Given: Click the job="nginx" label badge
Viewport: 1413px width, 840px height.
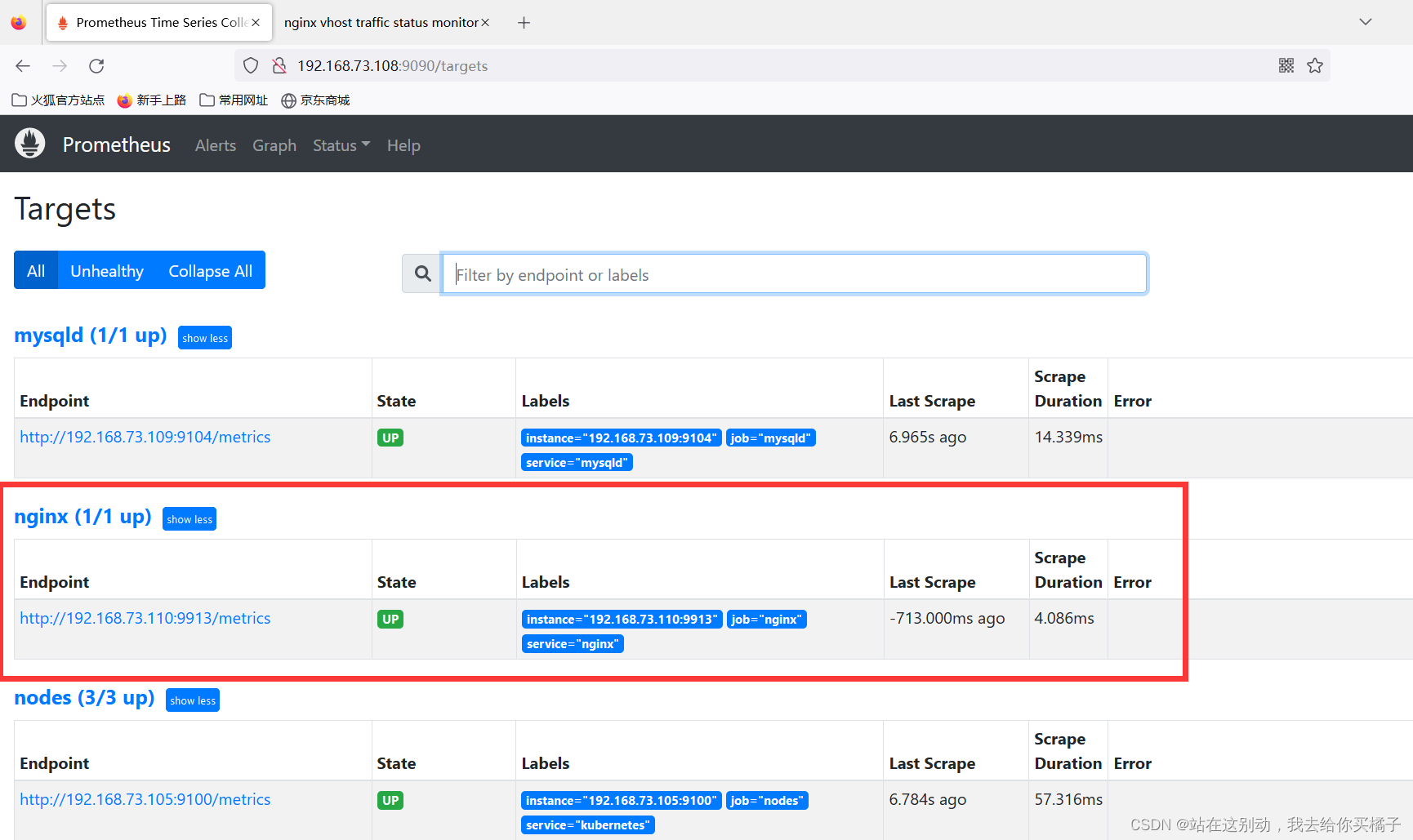Looking at the screenshot, I should [766, 620].
